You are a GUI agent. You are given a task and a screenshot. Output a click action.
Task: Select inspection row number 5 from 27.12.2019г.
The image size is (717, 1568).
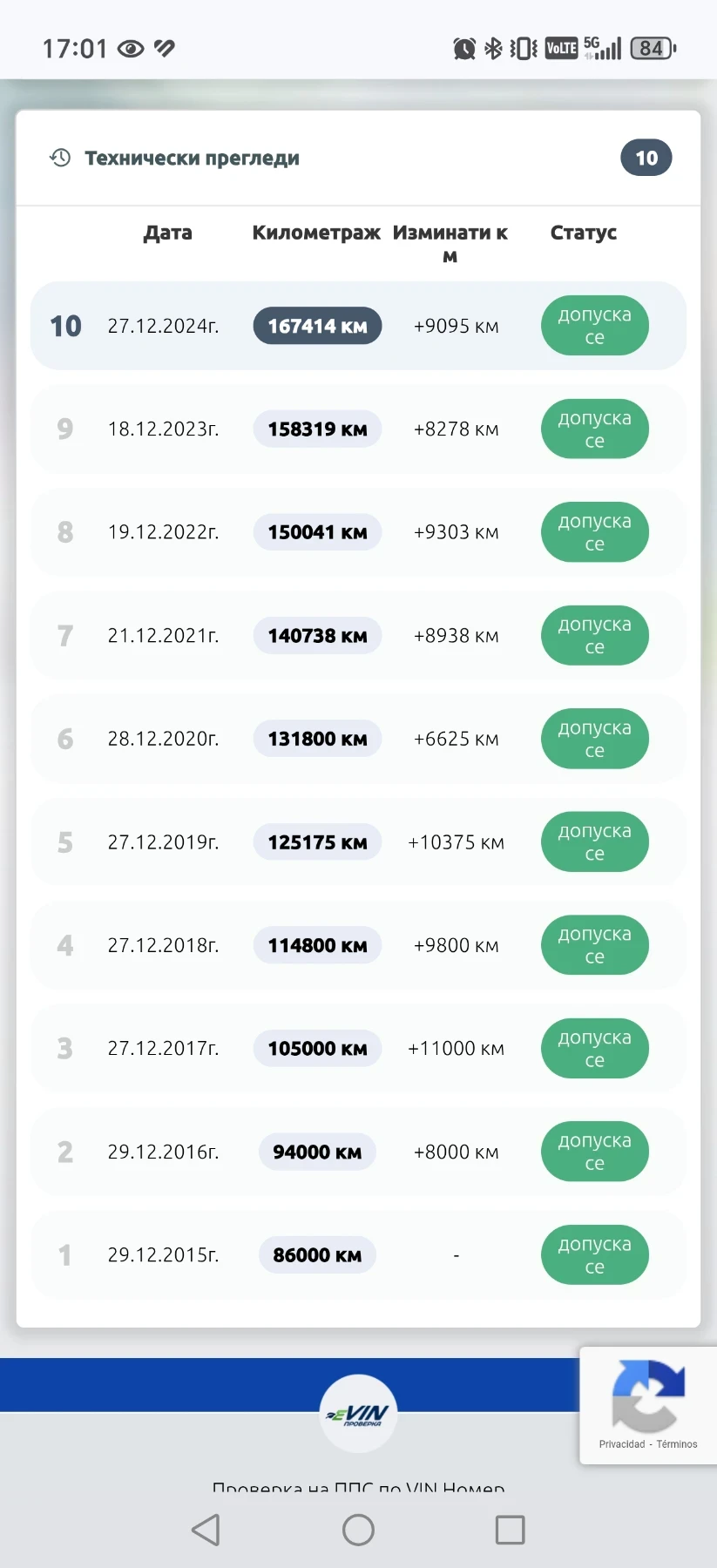[x=163, y=842]
